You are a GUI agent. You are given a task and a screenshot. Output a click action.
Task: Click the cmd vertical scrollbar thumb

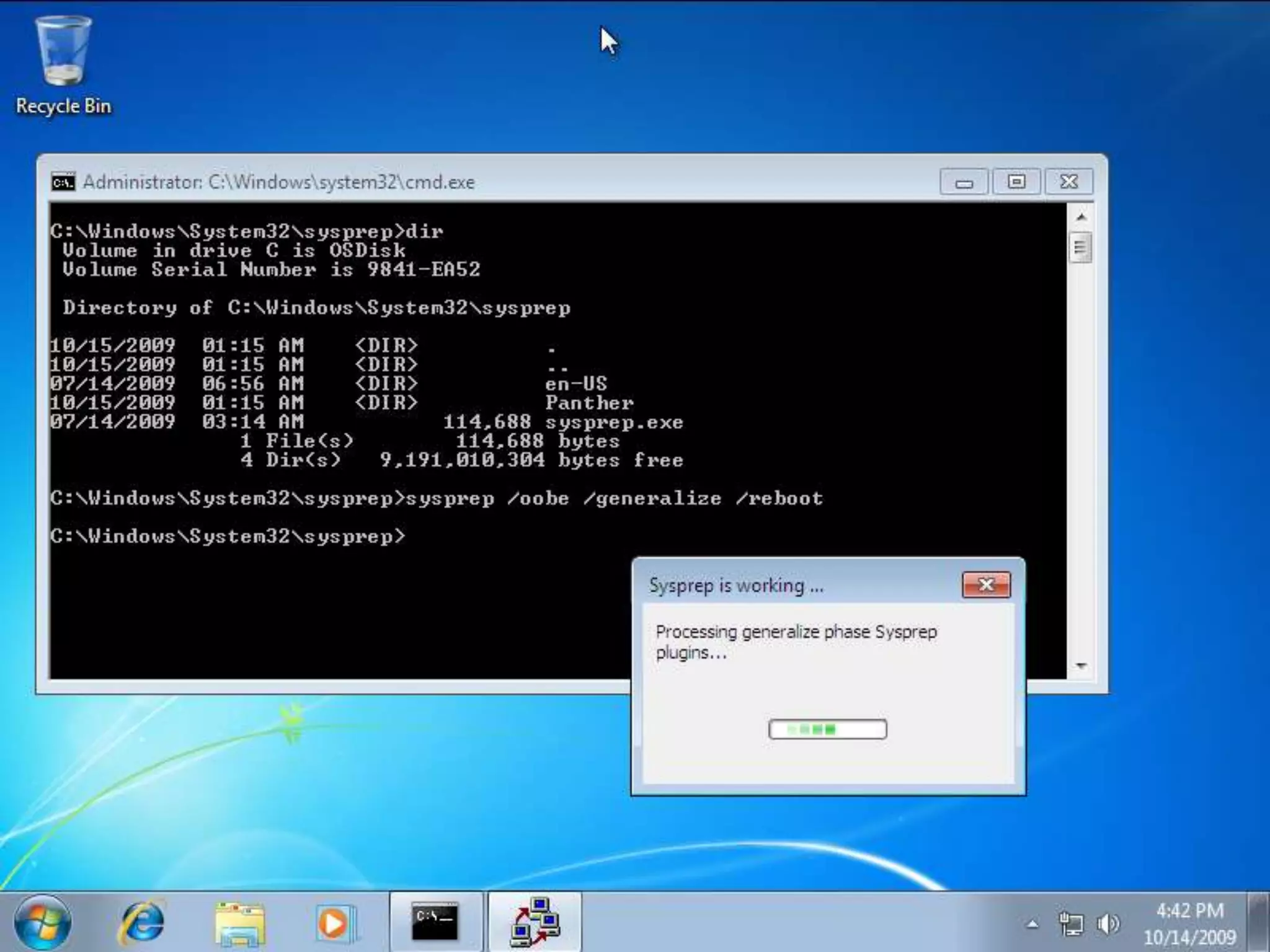click(x=1081, y=248)
